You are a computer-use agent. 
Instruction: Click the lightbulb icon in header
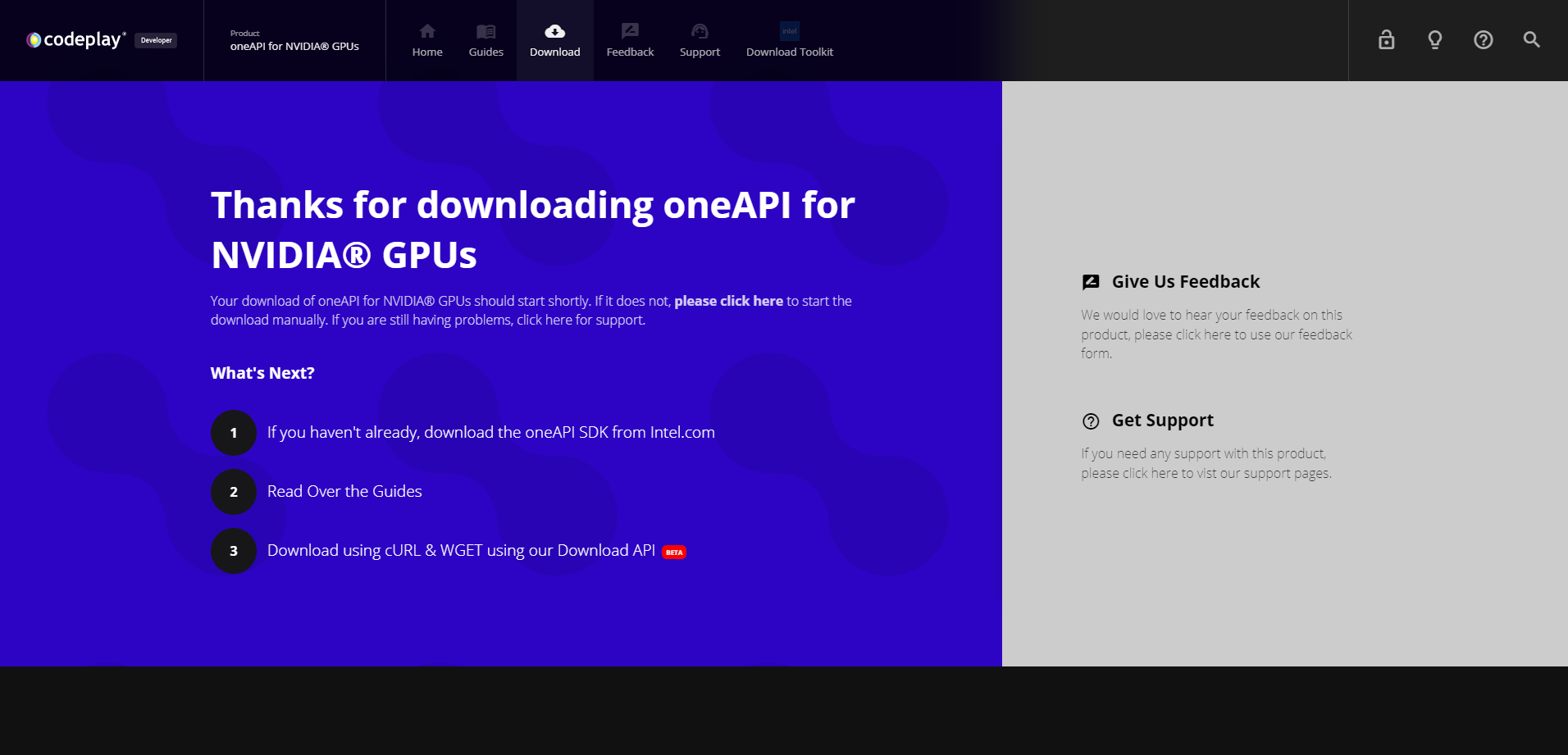[x=1435, y=39]
